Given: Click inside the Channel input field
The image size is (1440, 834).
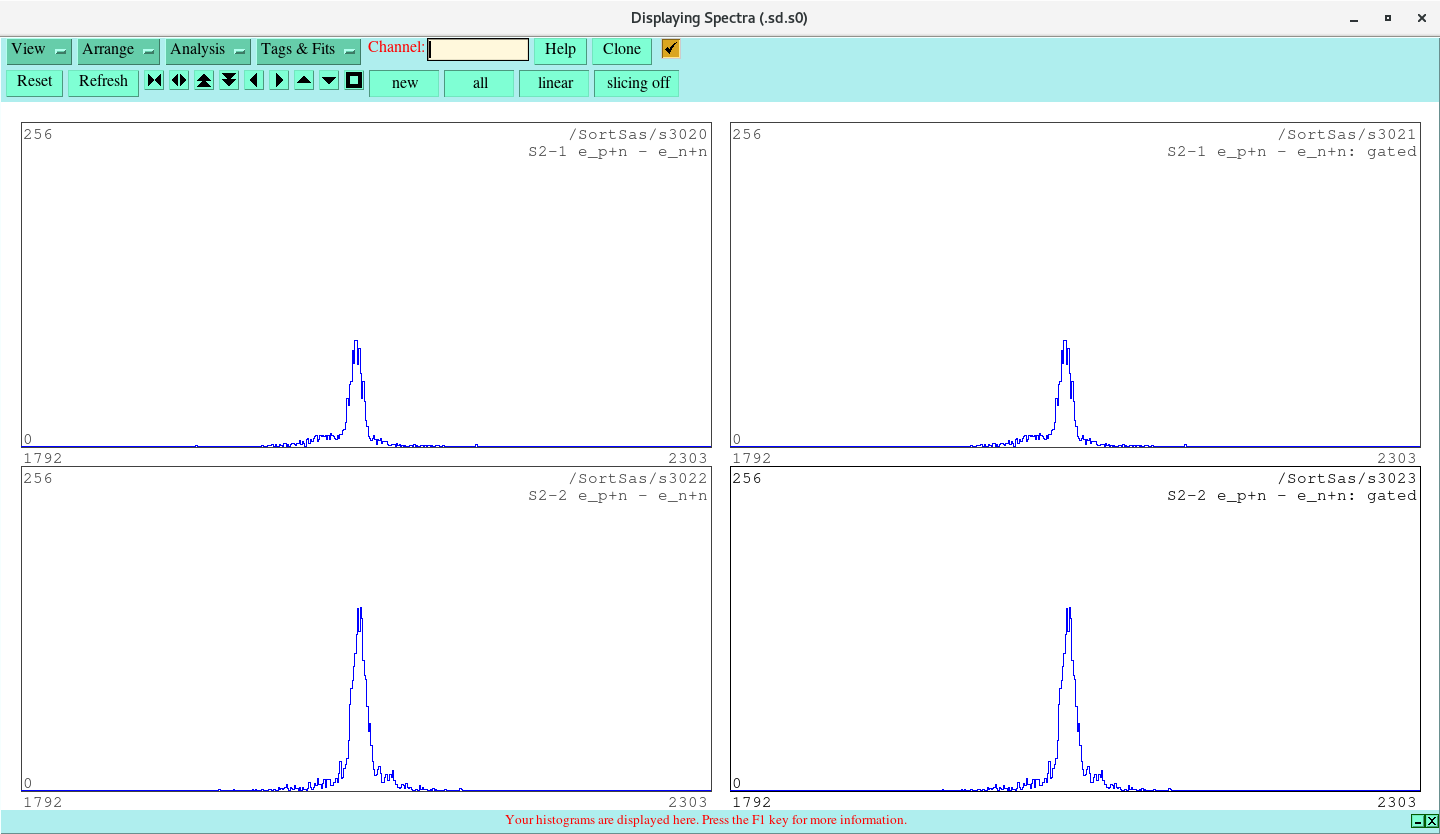Looking at the screenshot, I should 478,48.
